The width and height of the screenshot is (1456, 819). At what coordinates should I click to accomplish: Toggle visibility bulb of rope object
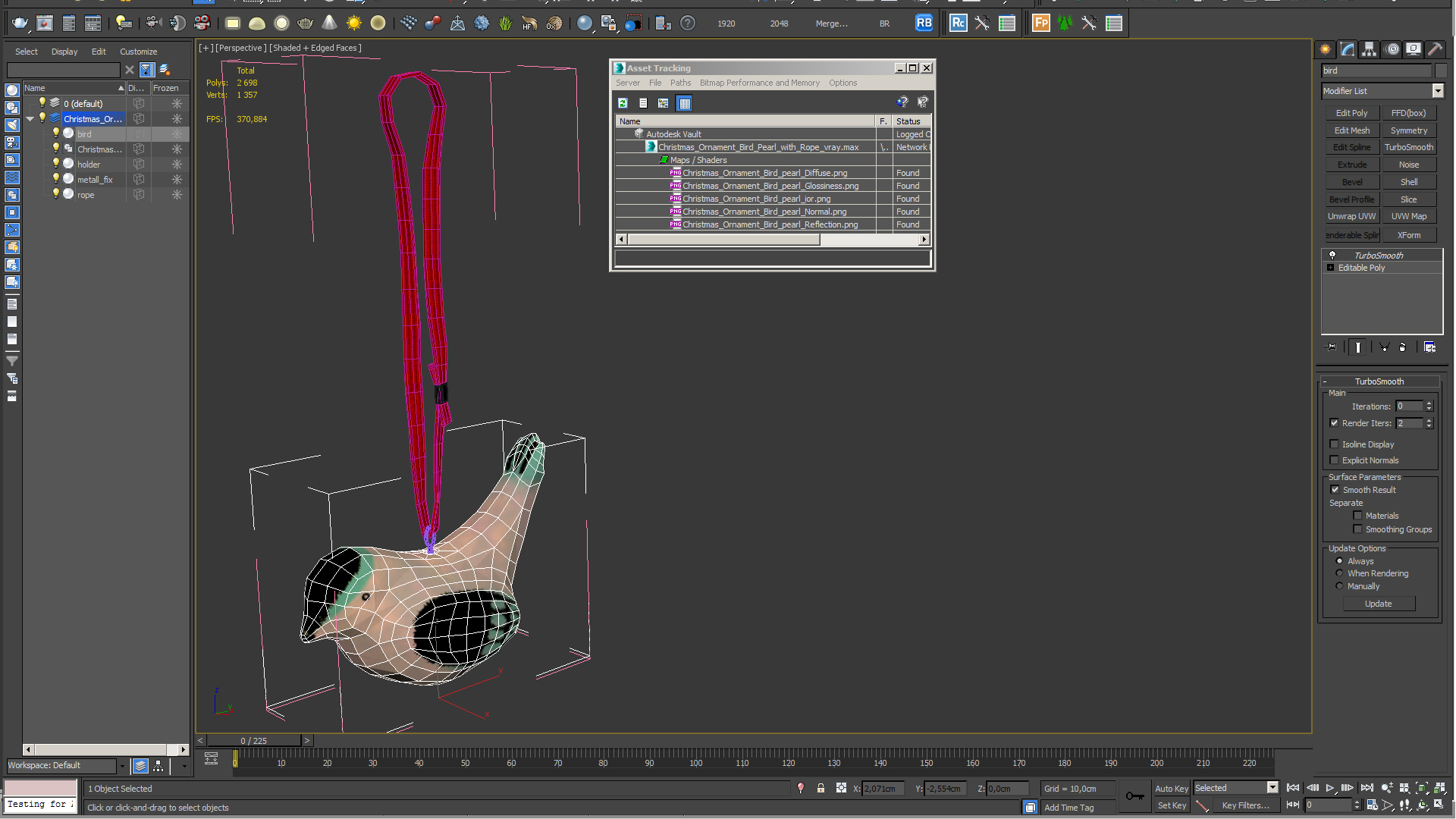tap(55, 194)
